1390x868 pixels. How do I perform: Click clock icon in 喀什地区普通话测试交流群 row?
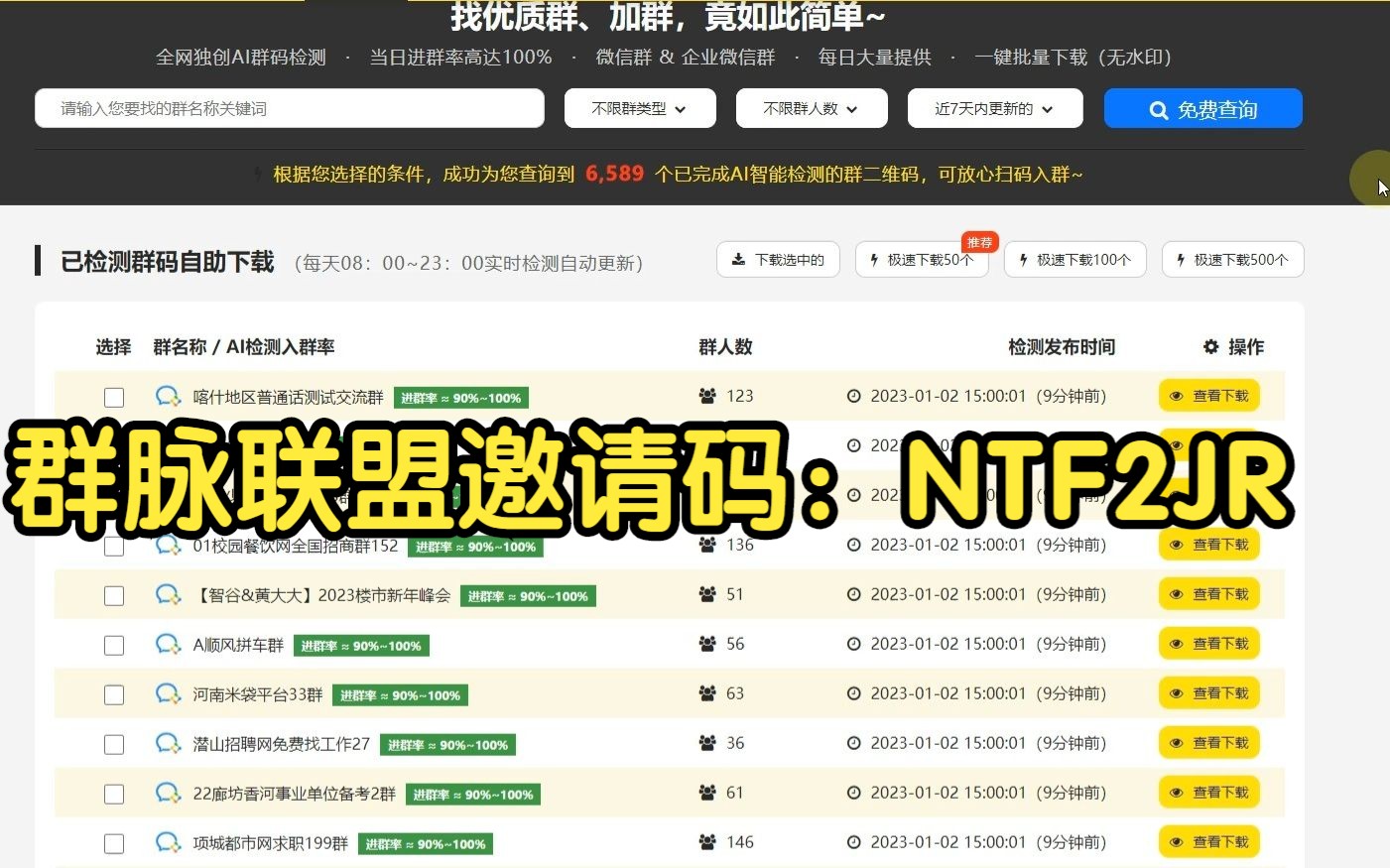[853, 396]
